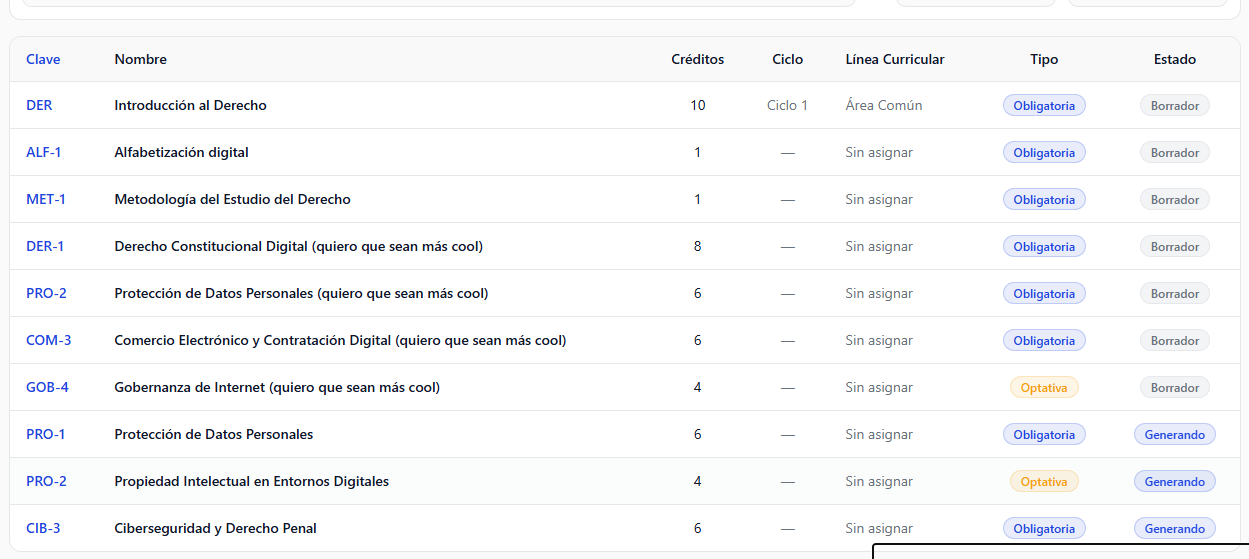Viewport: 1249px width, 559px height.
Task: Click the Créditos column header
Action: pos(698,59)
